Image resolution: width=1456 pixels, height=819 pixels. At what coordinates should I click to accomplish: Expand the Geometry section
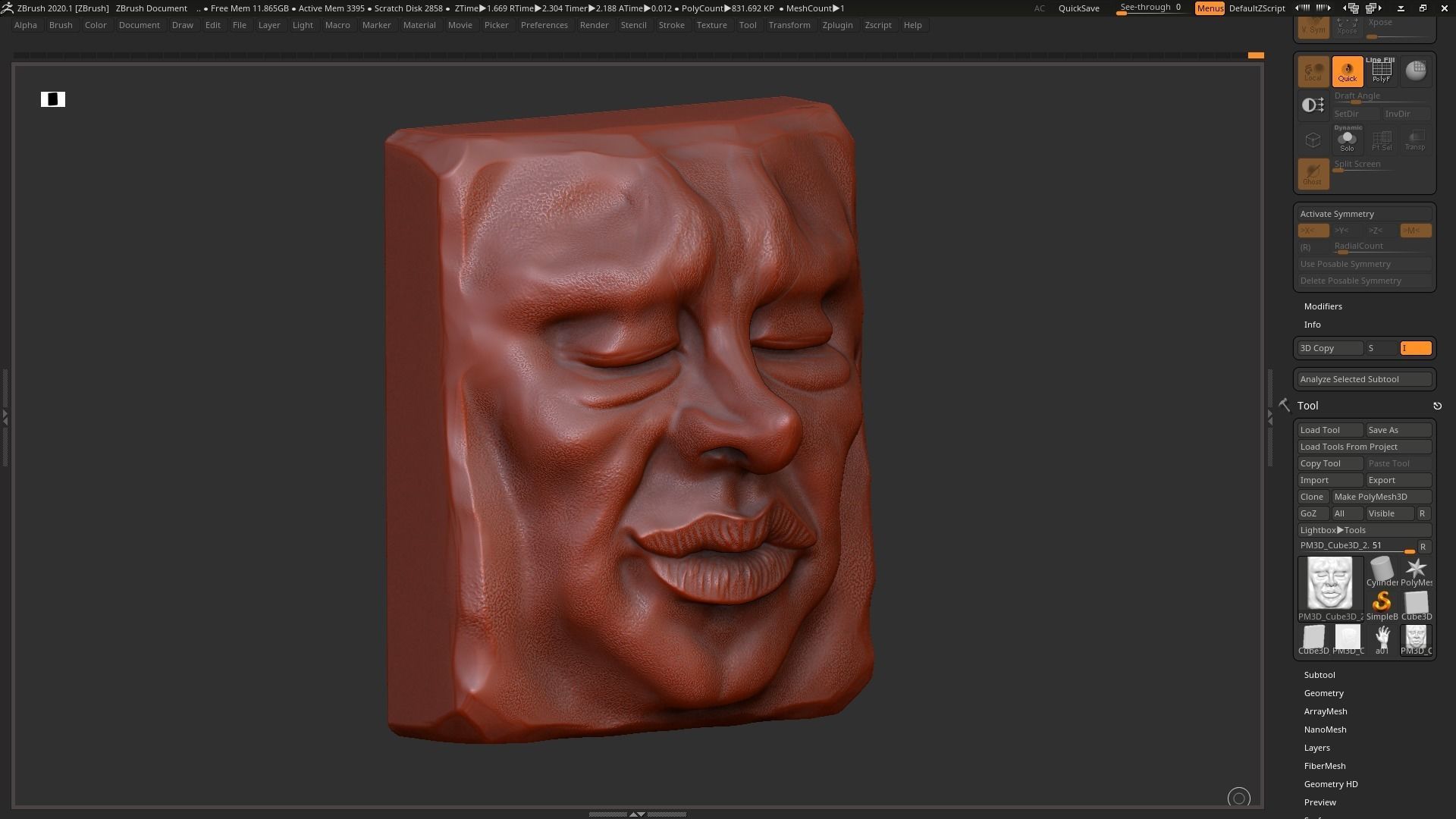coord(1323,693)
